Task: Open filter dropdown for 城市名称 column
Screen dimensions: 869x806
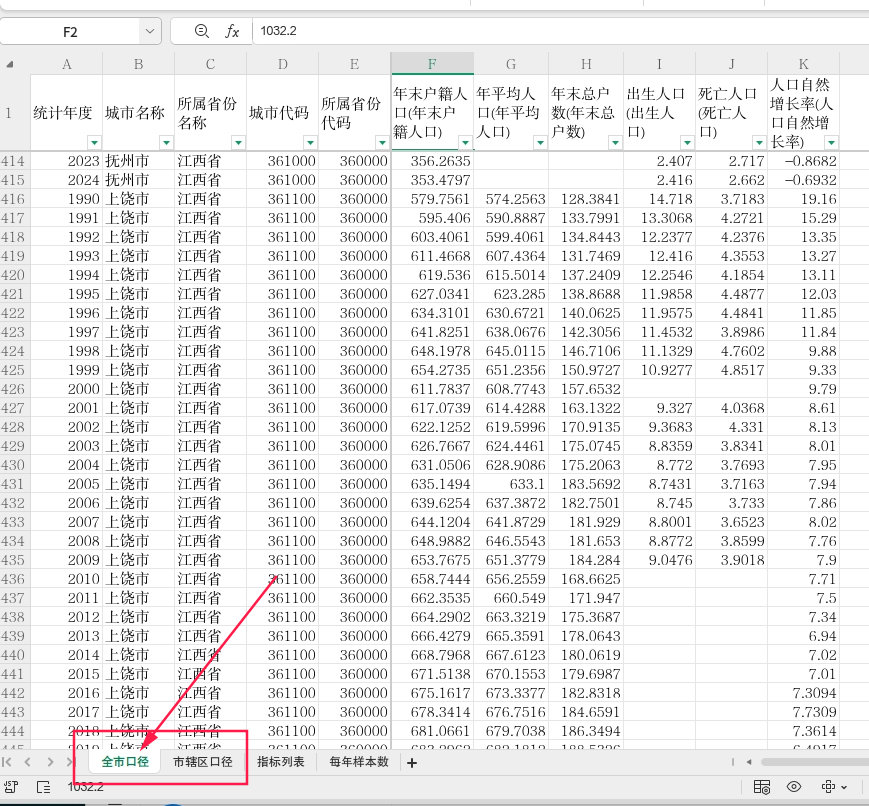Action: tap(166, 142)
